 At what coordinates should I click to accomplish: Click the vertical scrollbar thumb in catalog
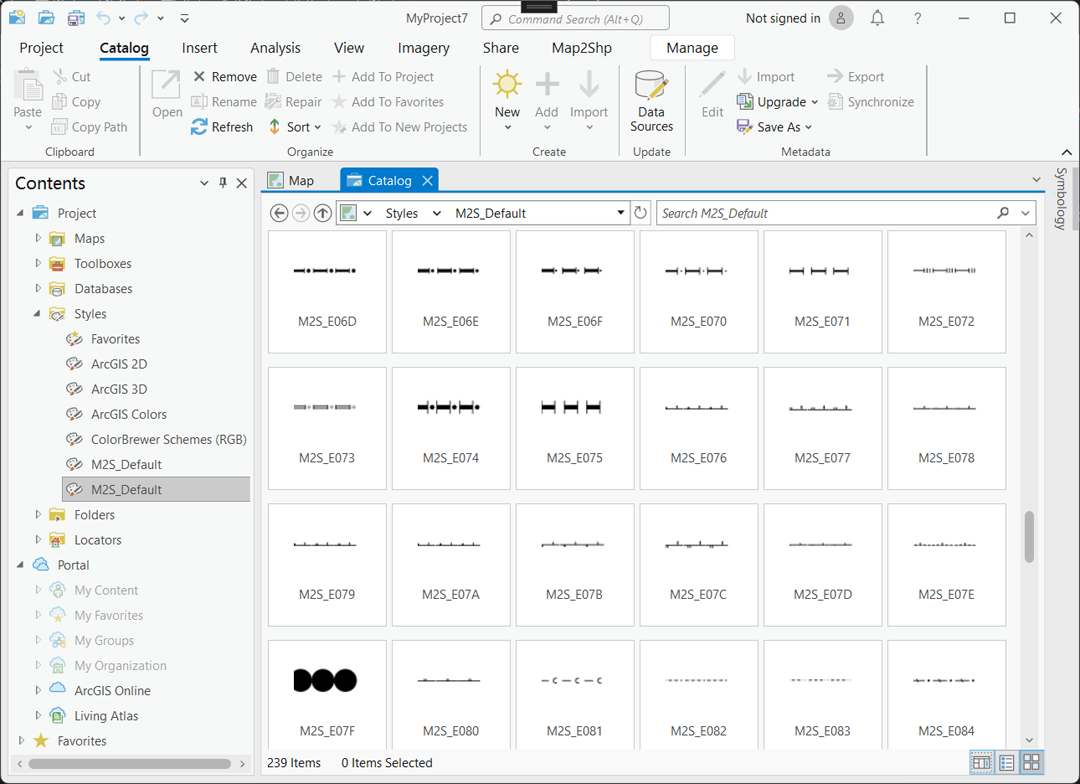point(1029,537)
